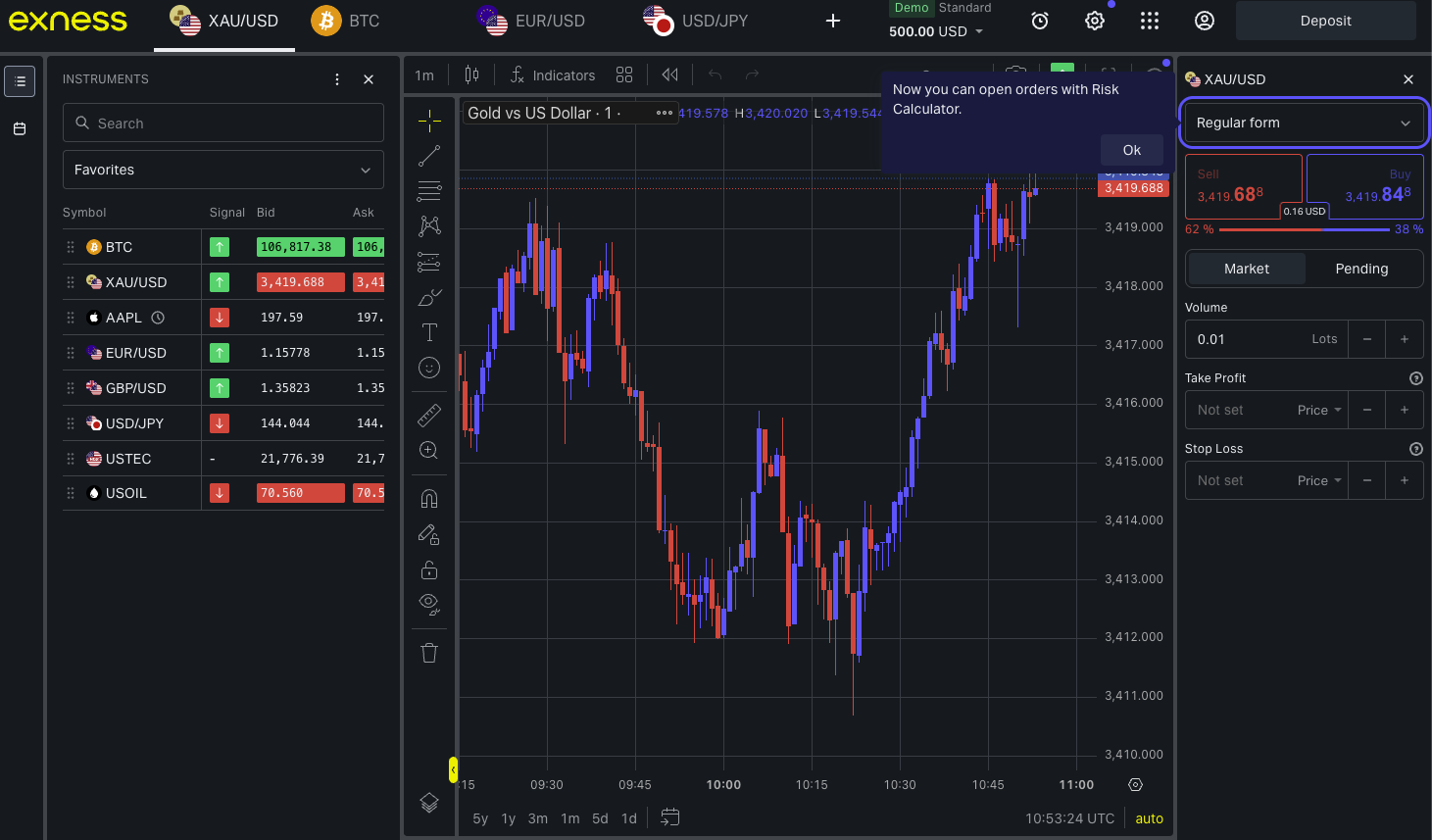Add a new instrument tab with plus

click(833, 21)
